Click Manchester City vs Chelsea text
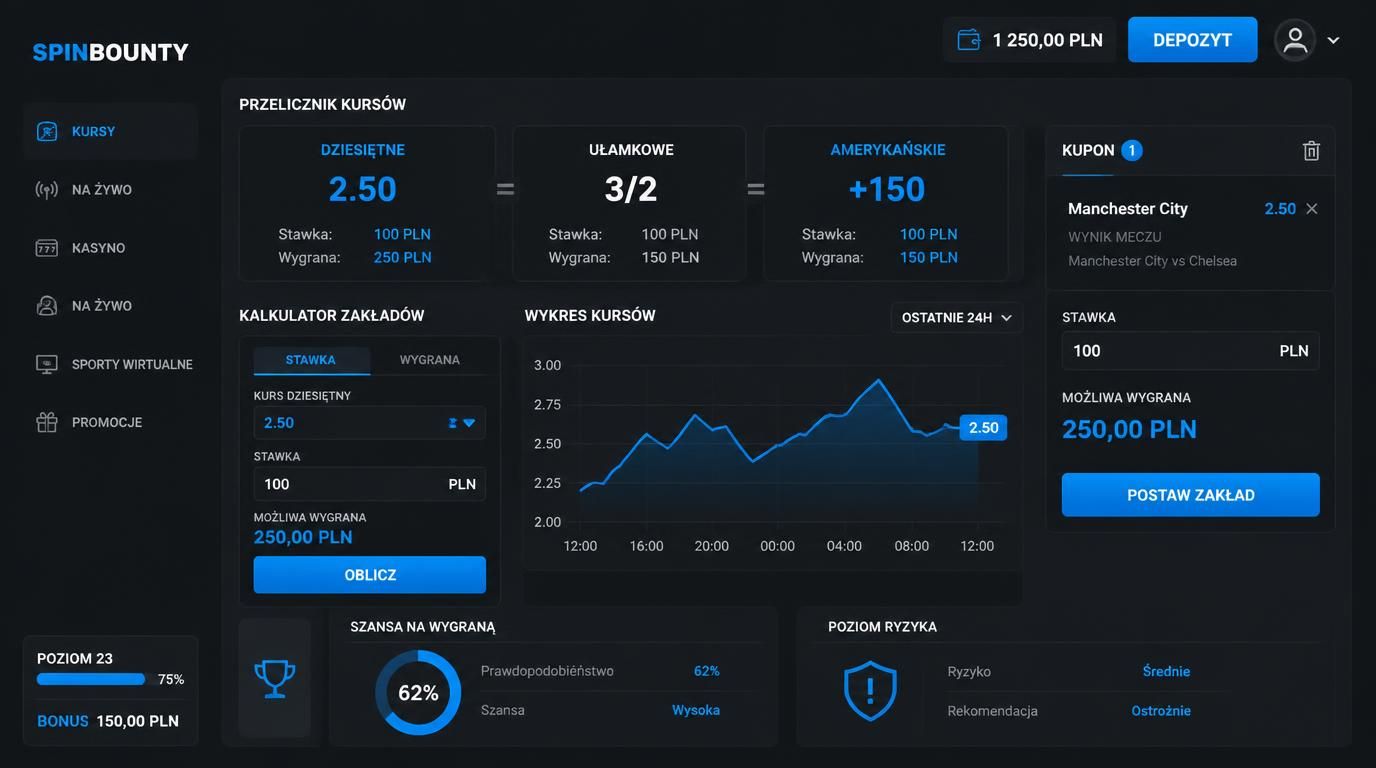Image resolution: width=1376 pixels, height=768 pixels. tap(1152, 261)
